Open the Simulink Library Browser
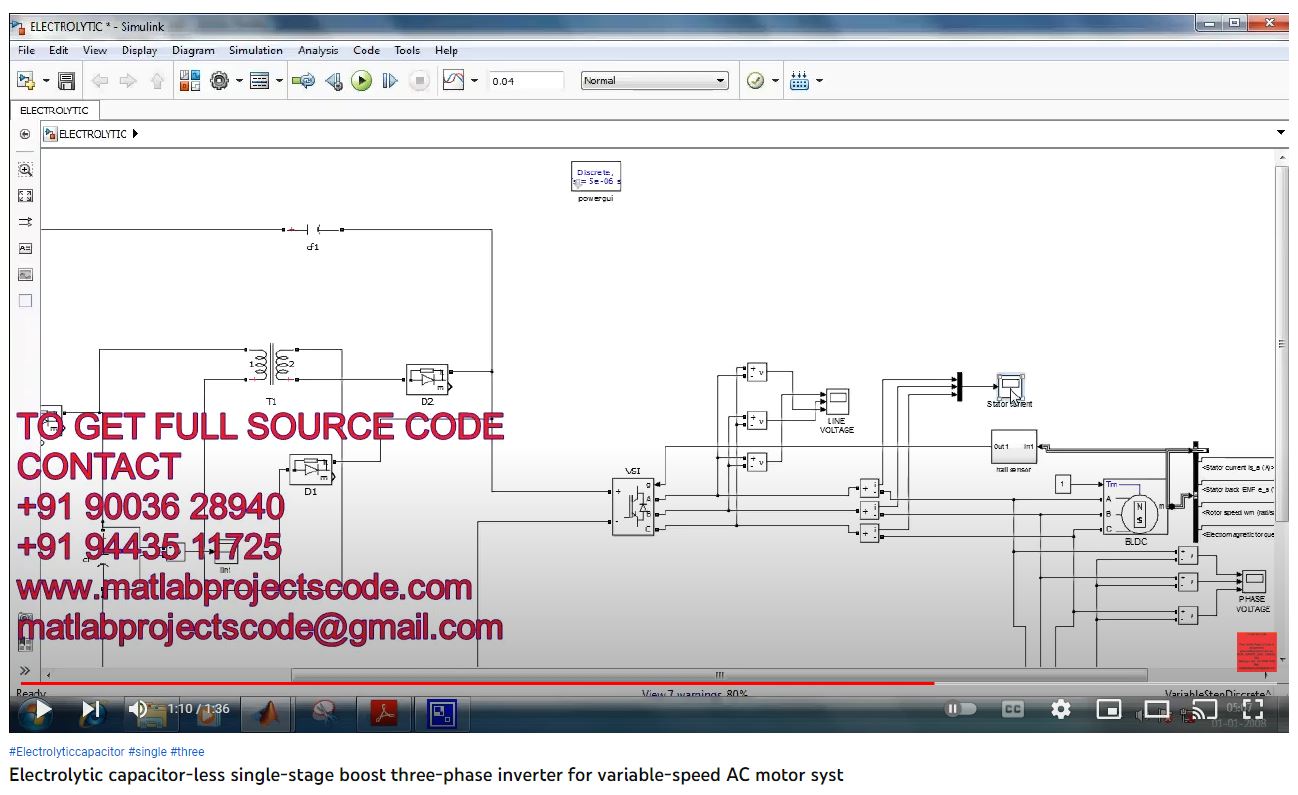The width and height of the screenshot is (1298, 795). coord(190,81)
